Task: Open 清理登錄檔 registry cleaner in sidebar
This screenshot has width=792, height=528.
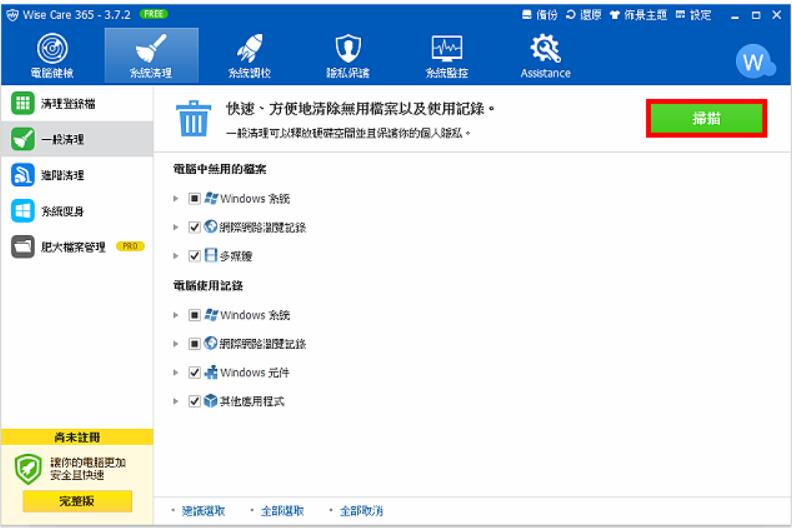Action: [x=77, y=103]
